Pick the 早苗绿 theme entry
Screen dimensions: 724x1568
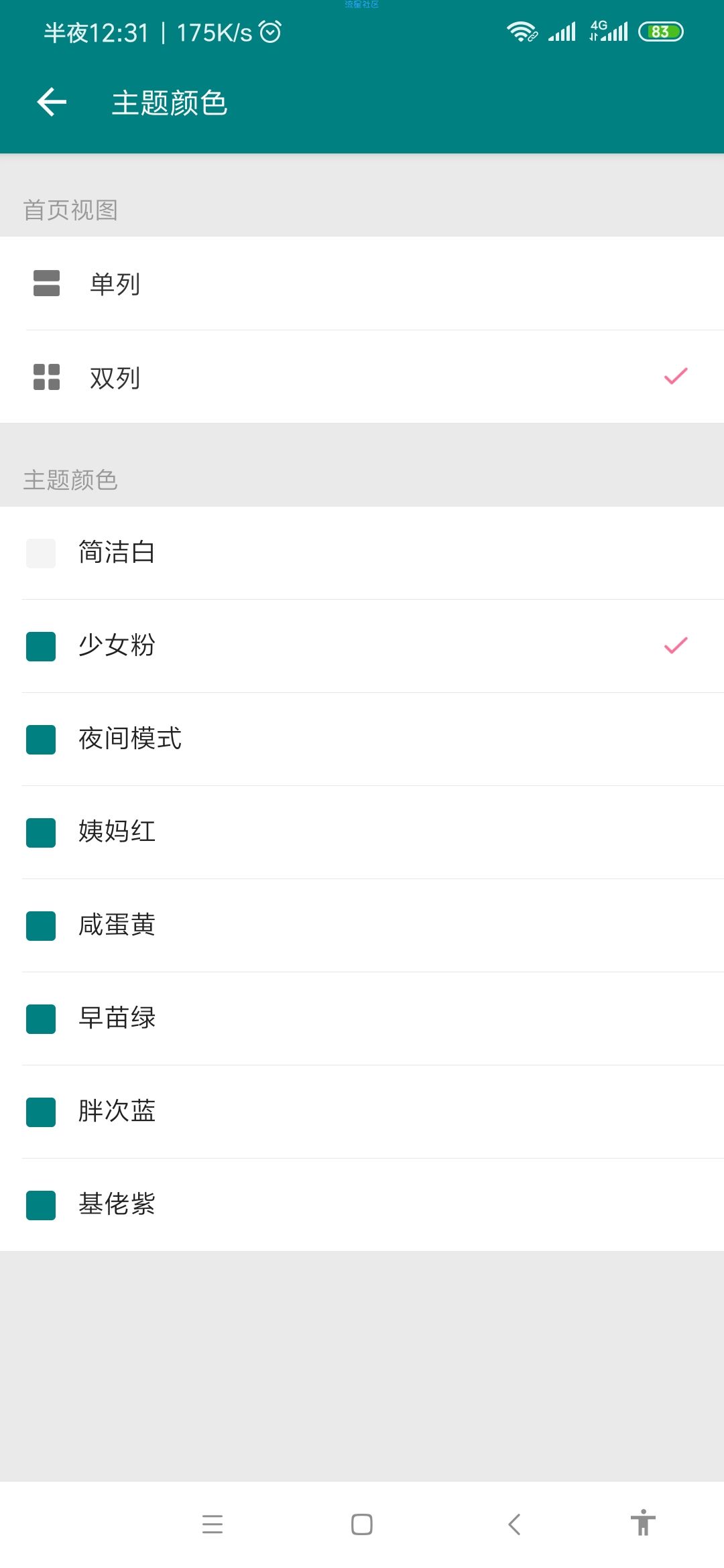(x=362, y=1019)
